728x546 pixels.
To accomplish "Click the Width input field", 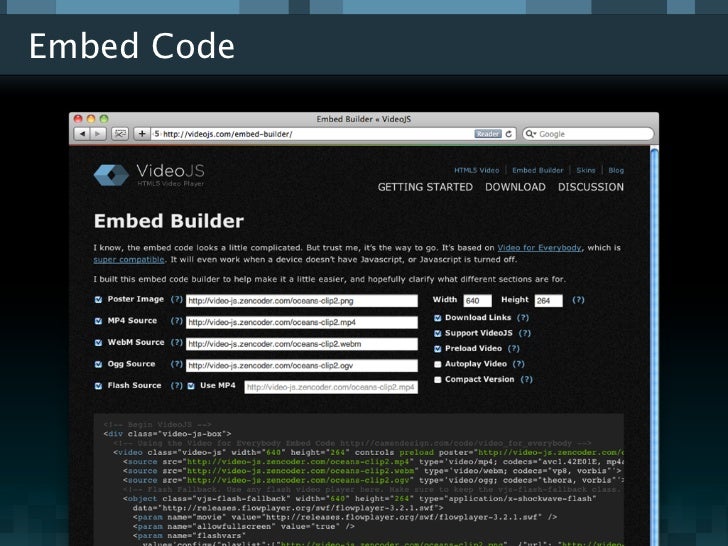I will [x=477, y=301].
